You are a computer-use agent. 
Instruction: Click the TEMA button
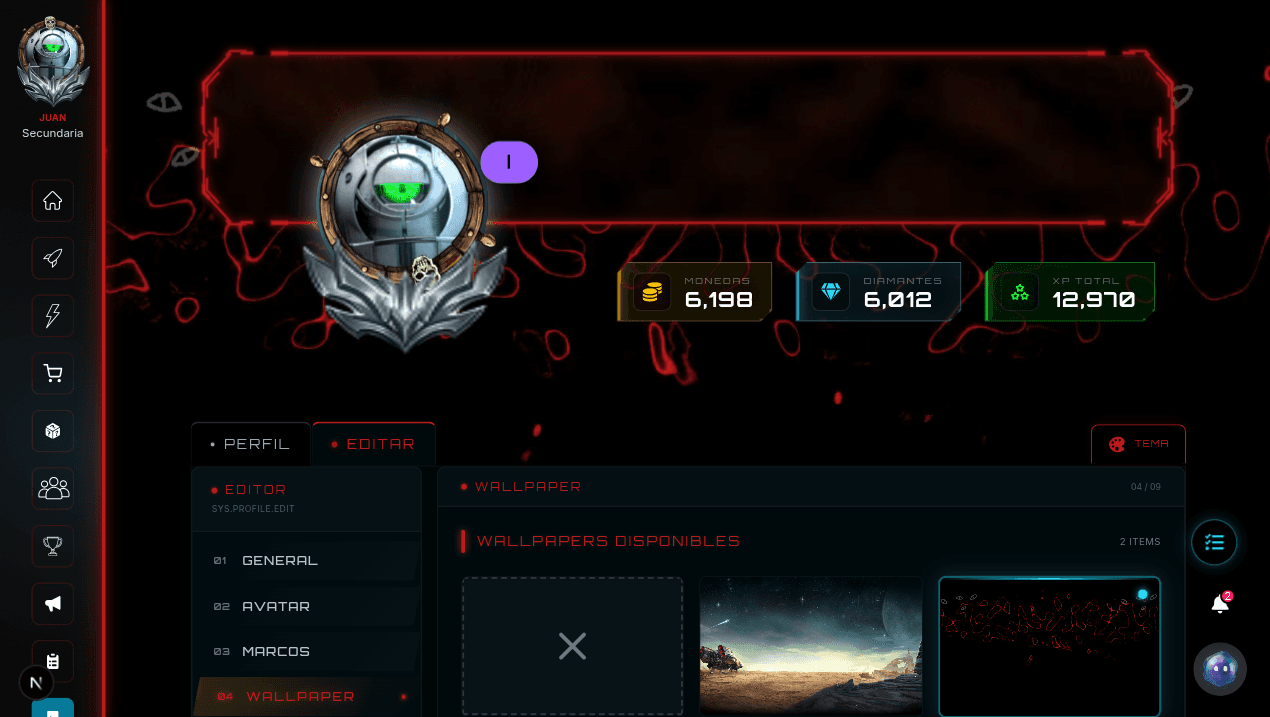[1138, 444]
